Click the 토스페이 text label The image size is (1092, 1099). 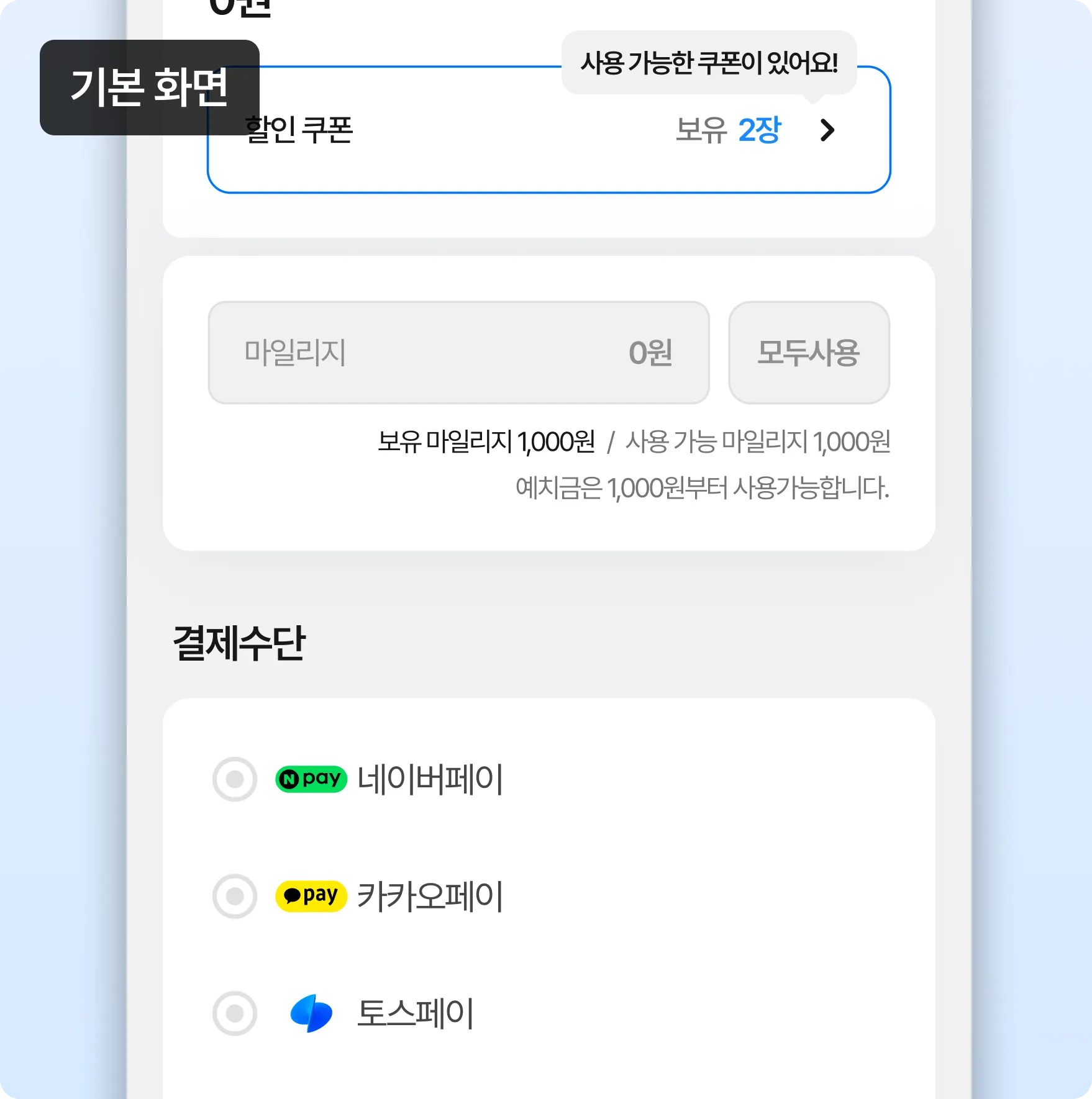click(415, 1014)
